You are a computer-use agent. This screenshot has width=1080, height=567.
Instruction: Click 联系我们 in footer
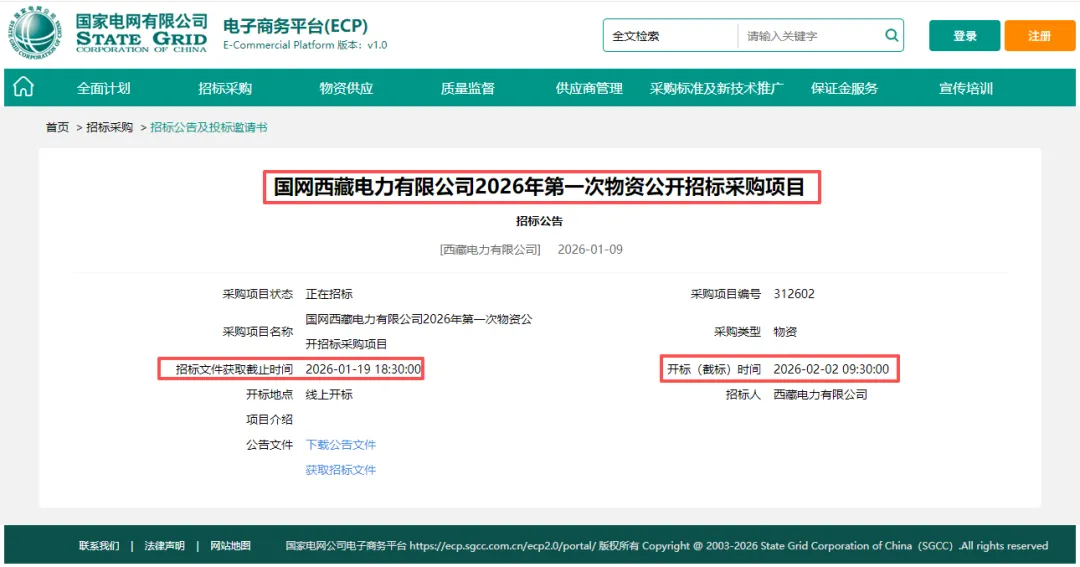coord(99,546)
